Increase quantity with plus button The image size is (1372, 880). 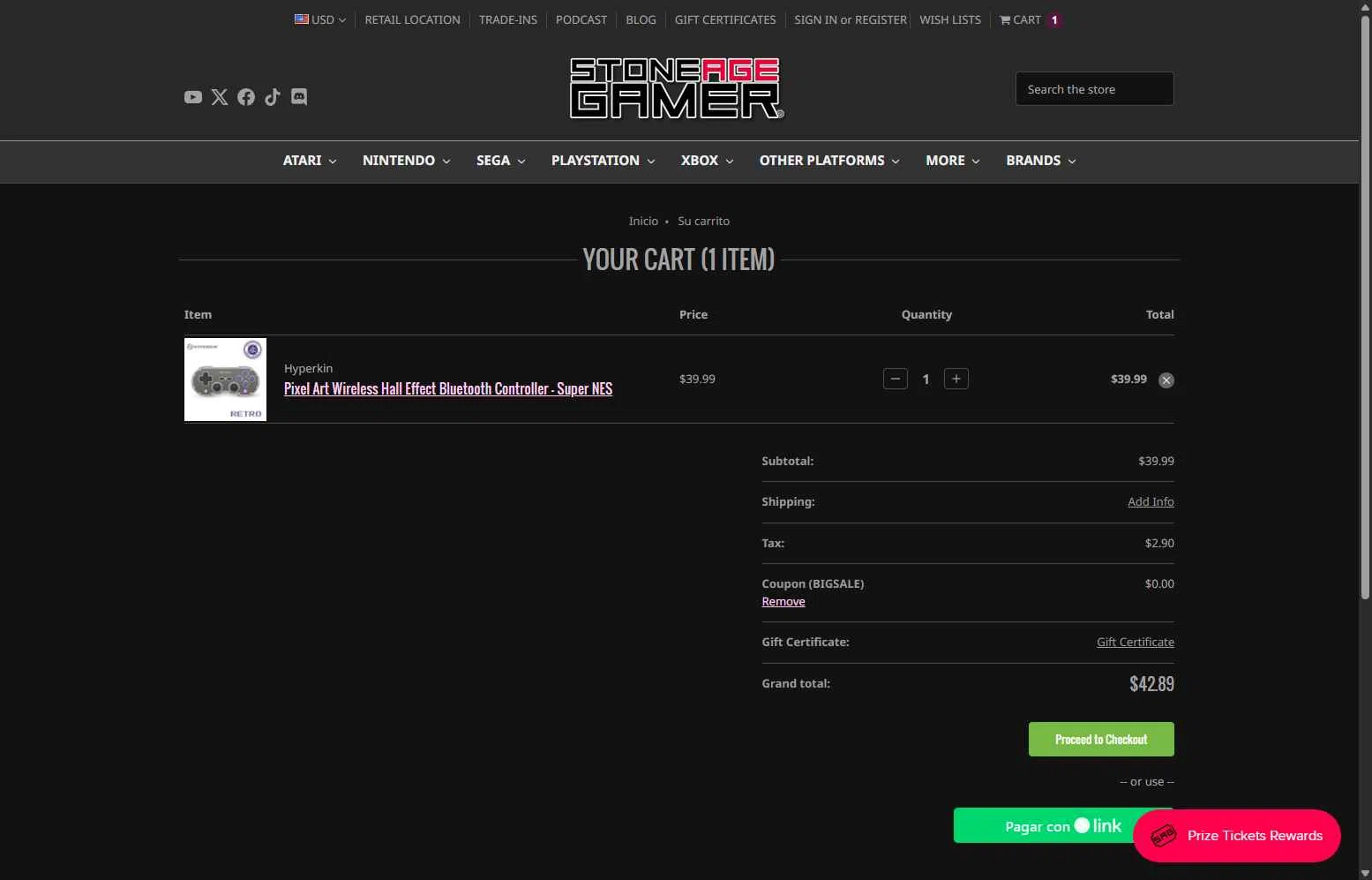click(x=956, y=379)
